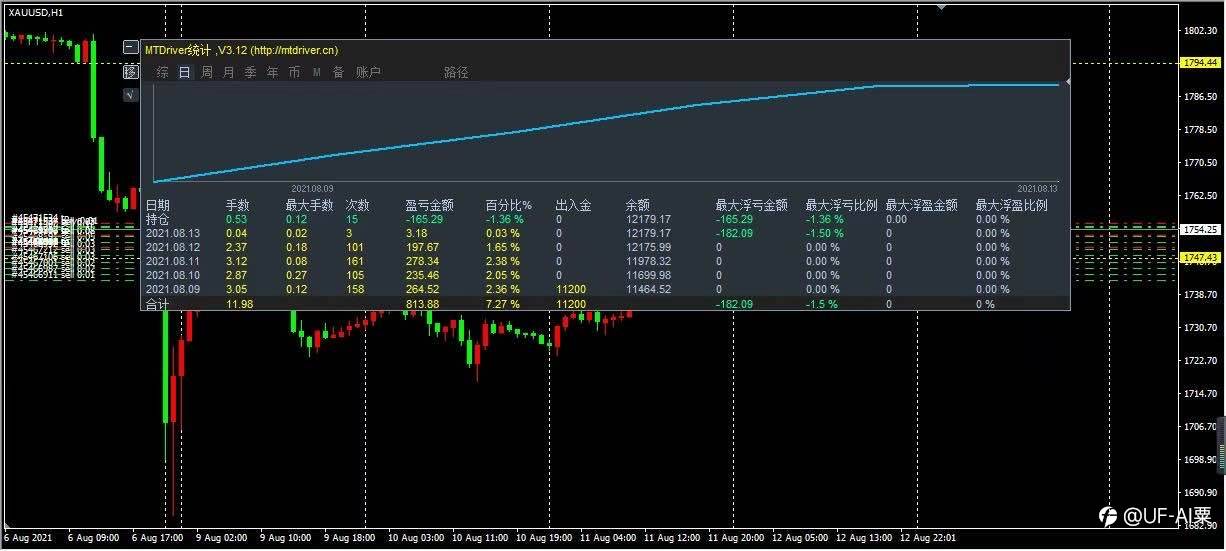Click the 合计 total row label
1226x551 pixels.
pos(158,303)
